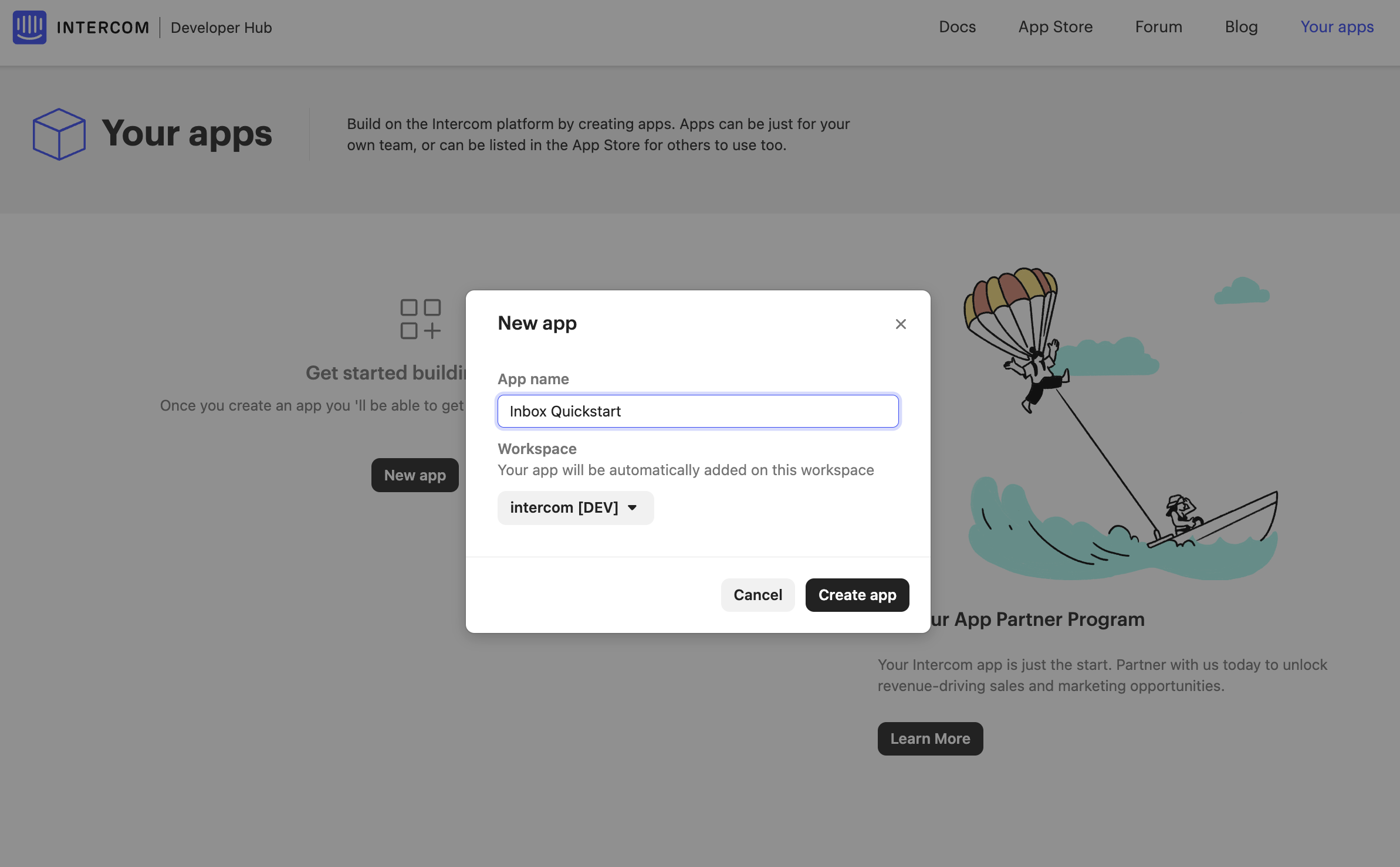Open the Docs navigation link

958,27
